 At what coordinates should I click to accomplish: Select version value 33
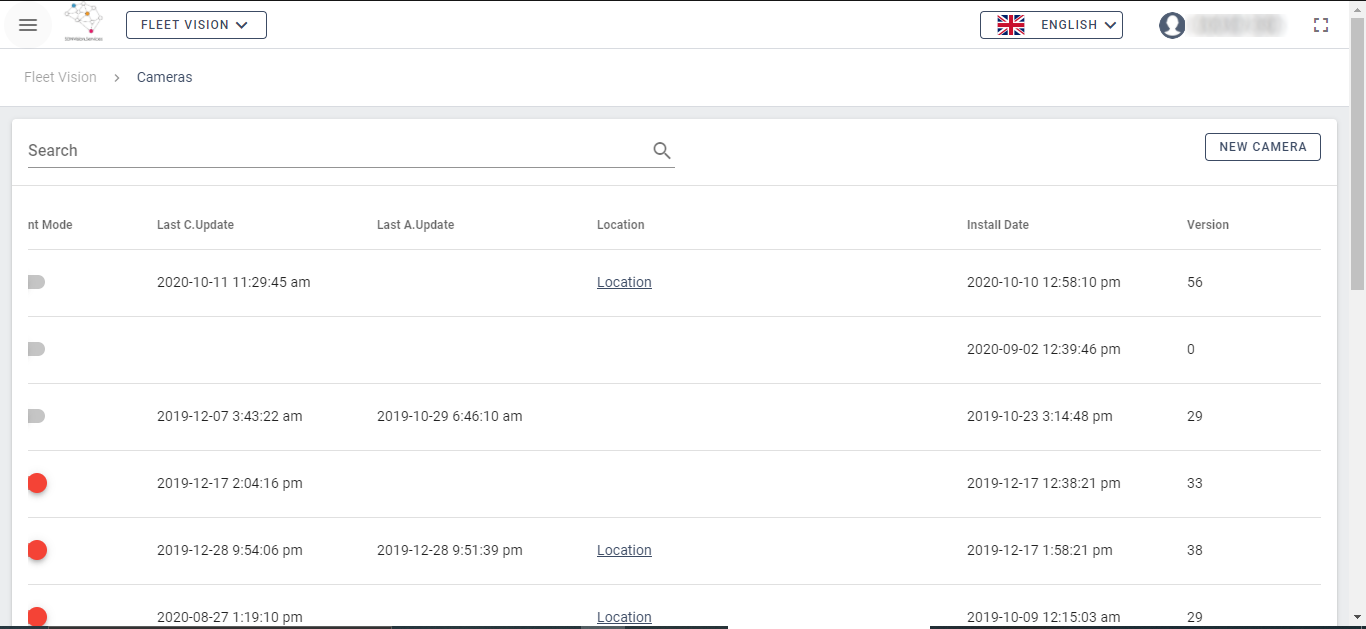[1195, 483]
